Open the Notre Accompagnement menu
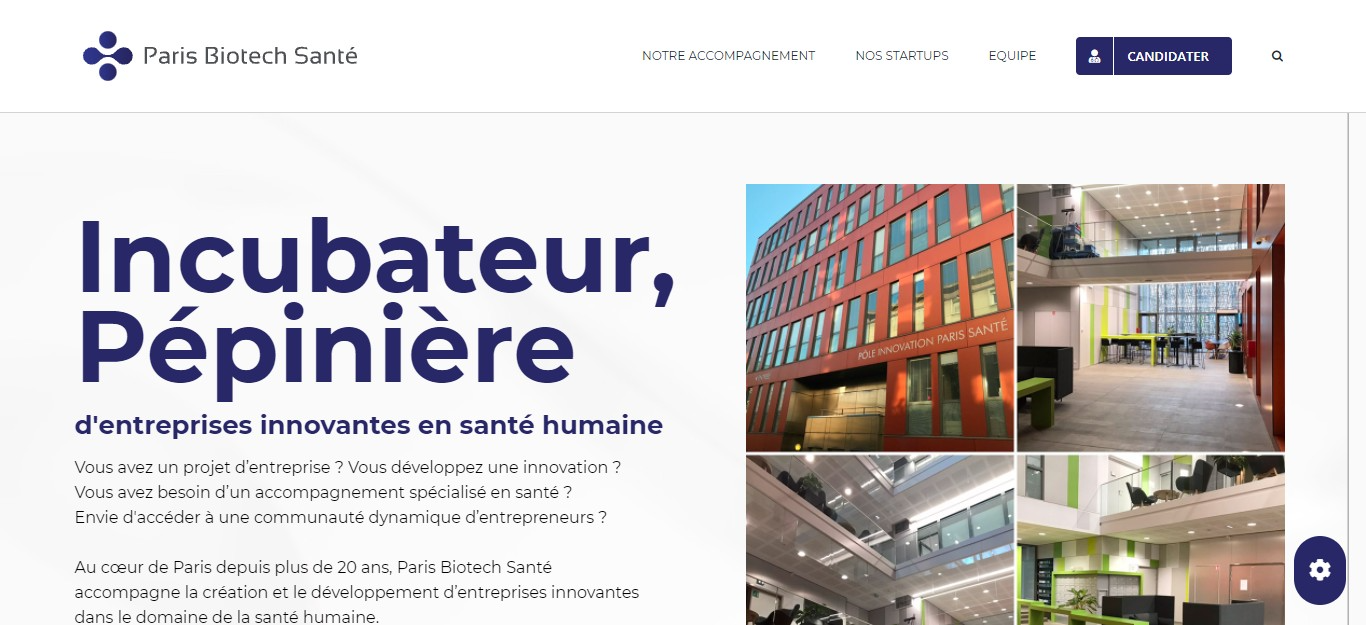Viewport: 1366px width, 625px height. click(728, 56)
